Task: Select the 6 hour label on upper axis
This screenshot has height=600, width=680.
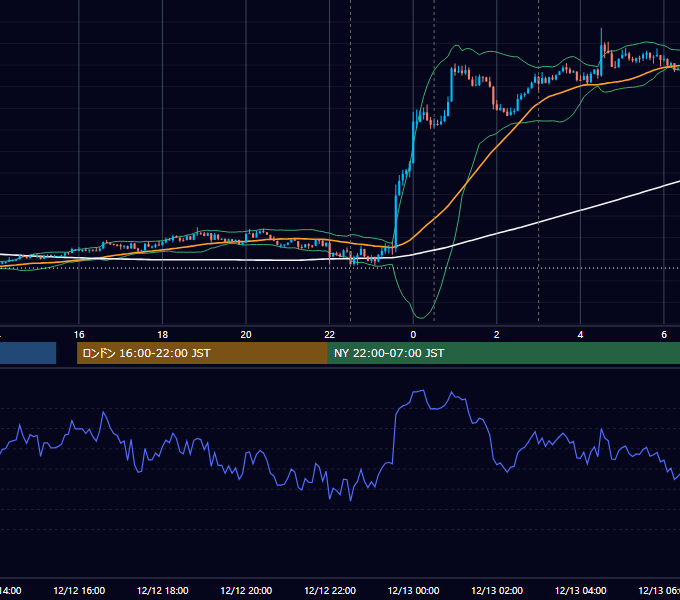Action: coord(664,334)
